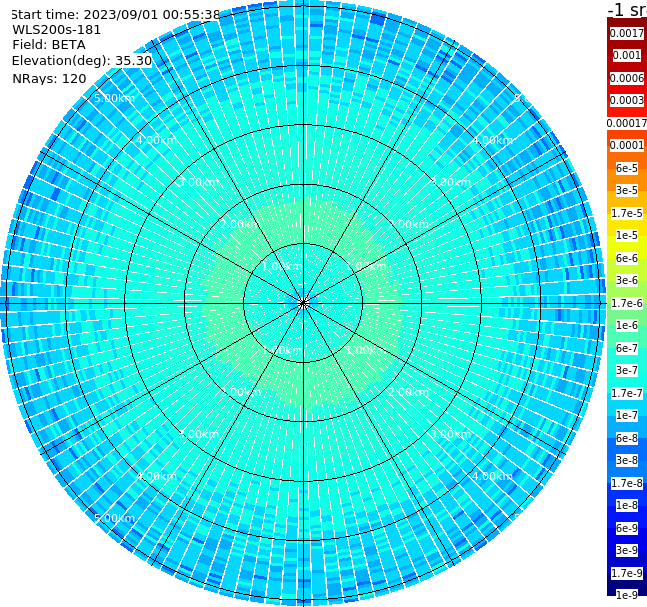Click the 2.00km range label in lower-right quadrant
This screenshot has width=647, height=607.
click(409, 392)
